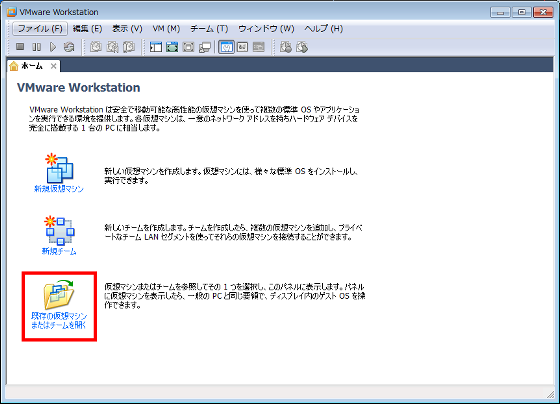
Task: Click the highlighted console view toolbar icon
Action: click(x=226, y=47)
